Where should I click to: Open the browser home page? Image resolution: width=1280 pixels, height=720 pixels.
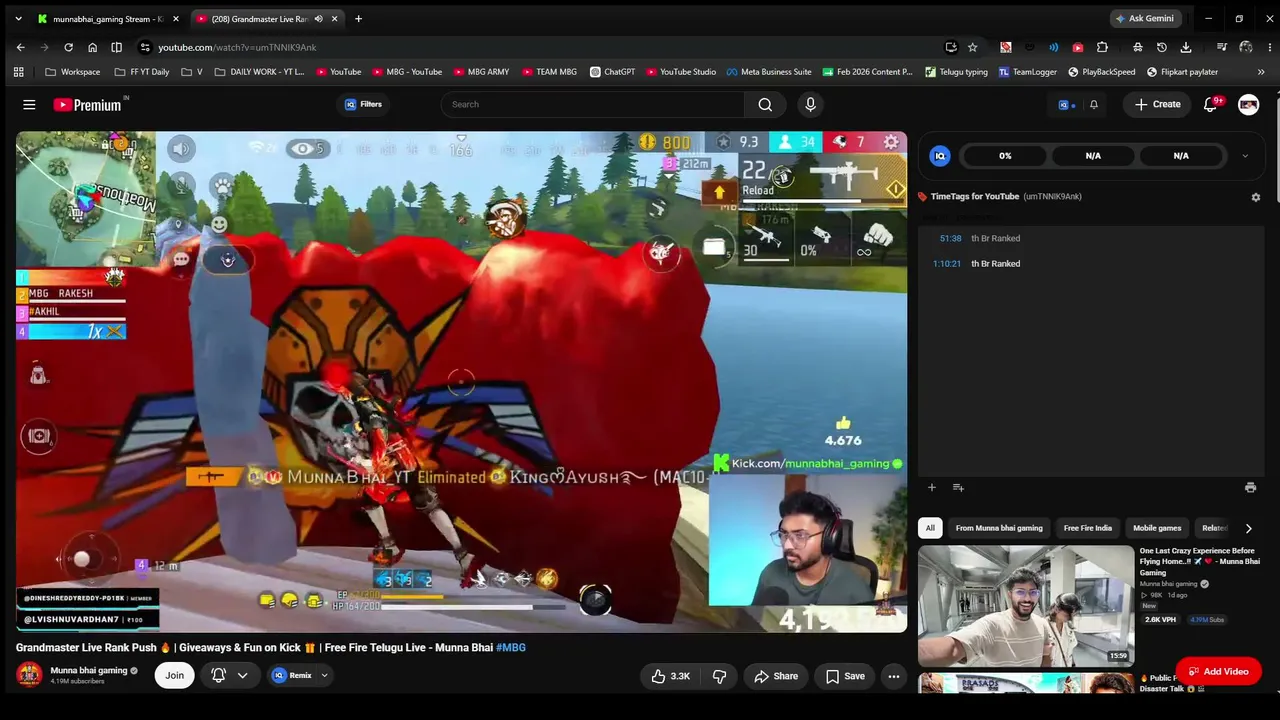tap(92, 47)
